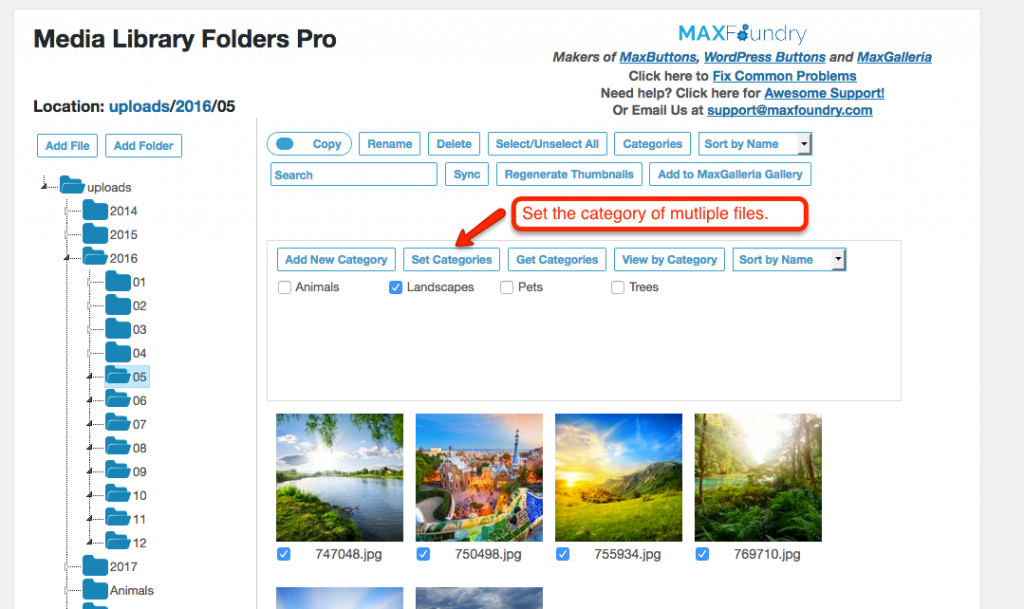The image size is (1024, 609).
Task: Open the 2015 folder icon
Action: click(95, 234)
